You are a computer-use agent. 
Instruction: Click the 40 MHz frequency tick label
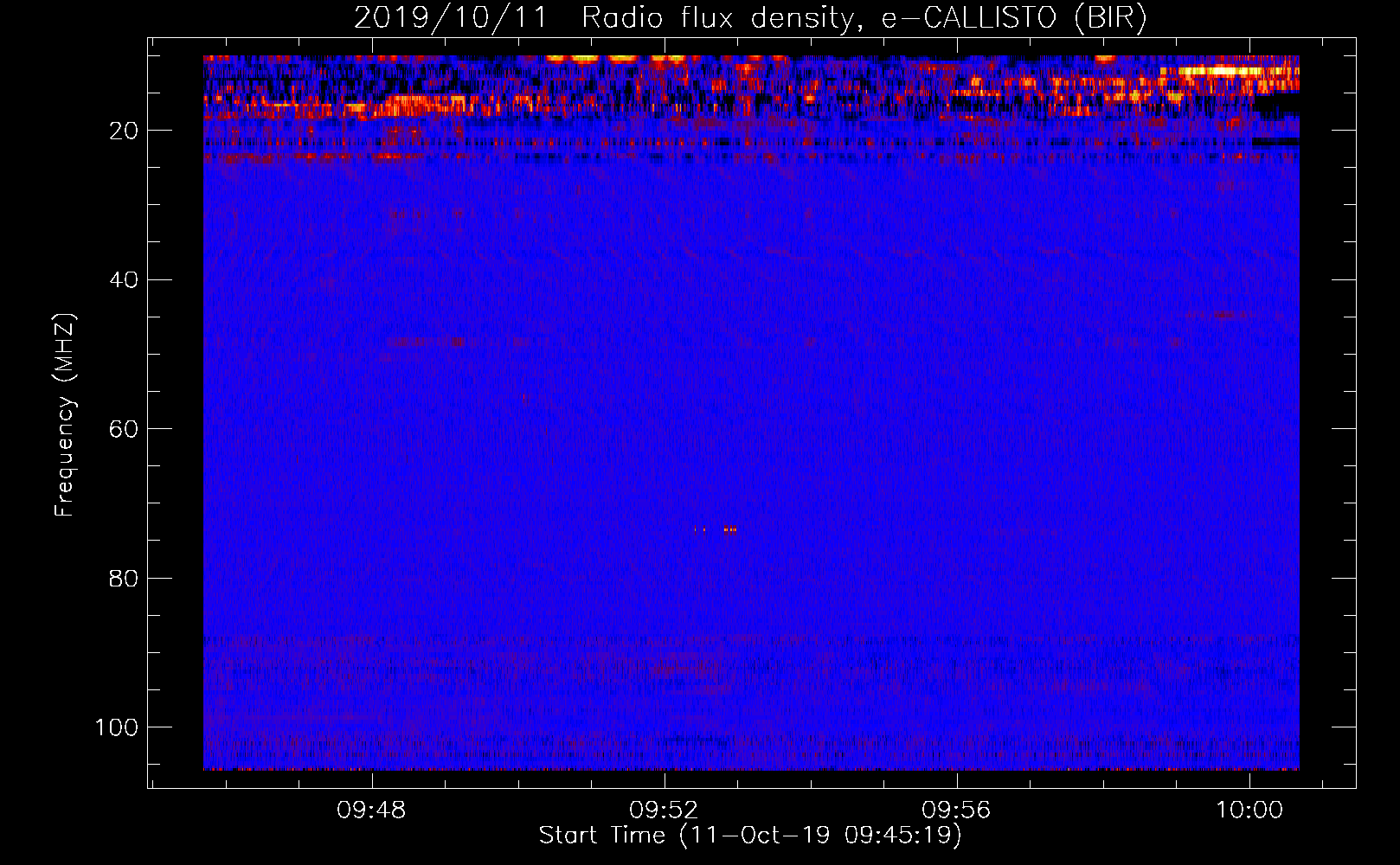(124, 280)
